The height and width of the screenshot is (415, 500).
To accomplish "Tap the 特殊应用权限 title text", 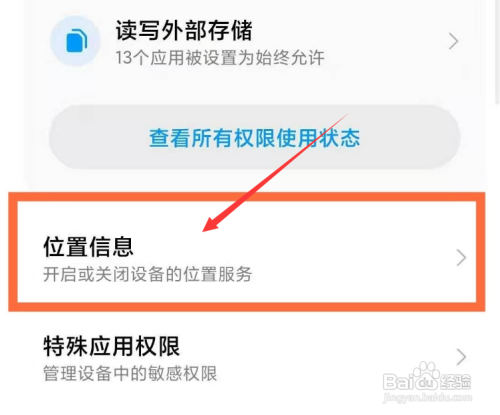I will (112, 346).
